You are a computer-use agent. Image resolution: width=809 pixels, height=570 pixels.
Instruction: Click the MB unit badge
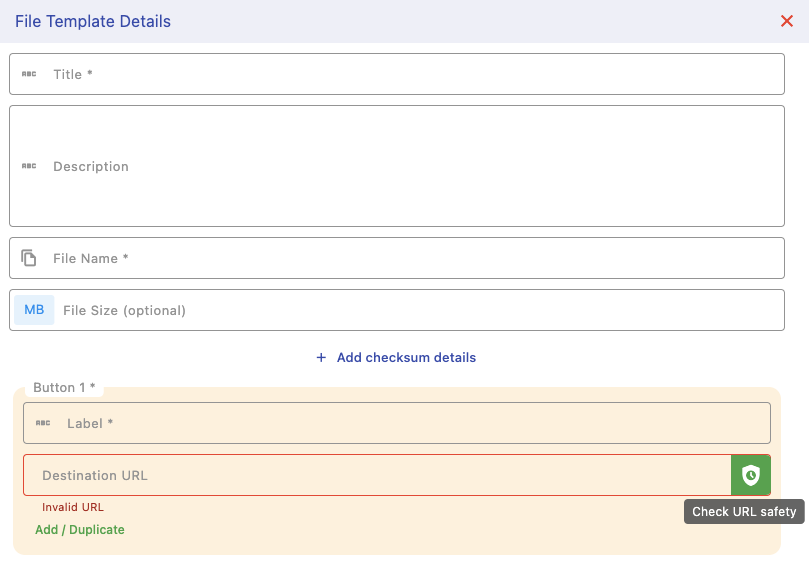[34, 310]
